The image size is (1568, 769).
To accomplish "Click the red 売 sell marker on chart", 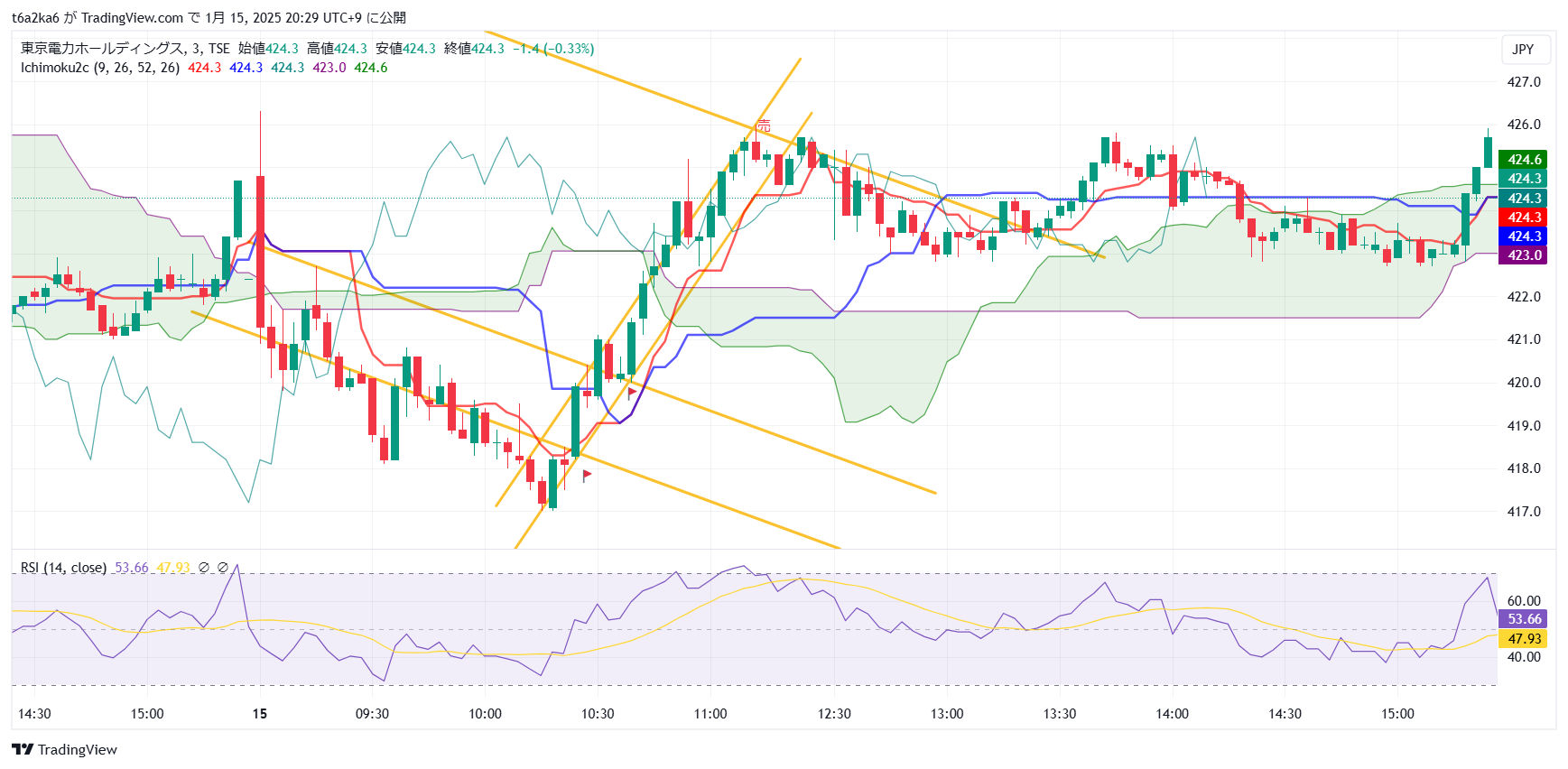I will coord(764,125).
